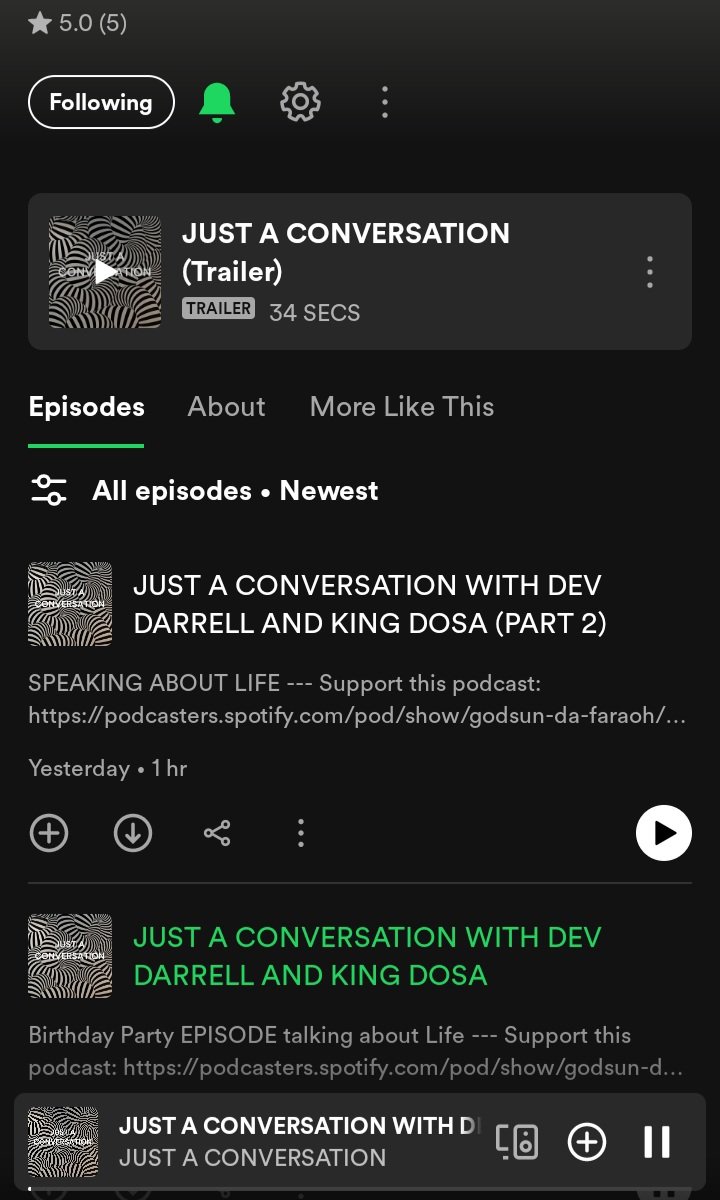Screen dimensions: 720x1200
Task: Open now playing track title
Action: point(299,1126)
